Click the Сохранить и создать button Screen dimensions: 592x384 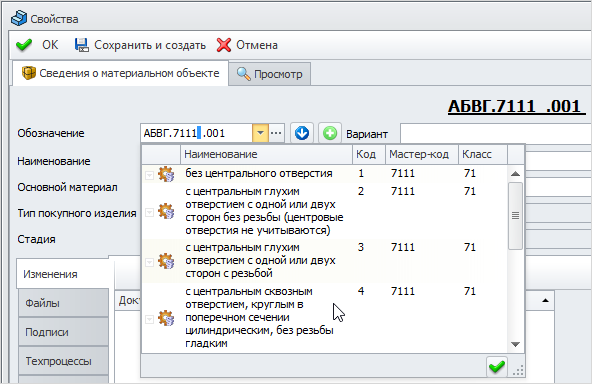point(140,45)
